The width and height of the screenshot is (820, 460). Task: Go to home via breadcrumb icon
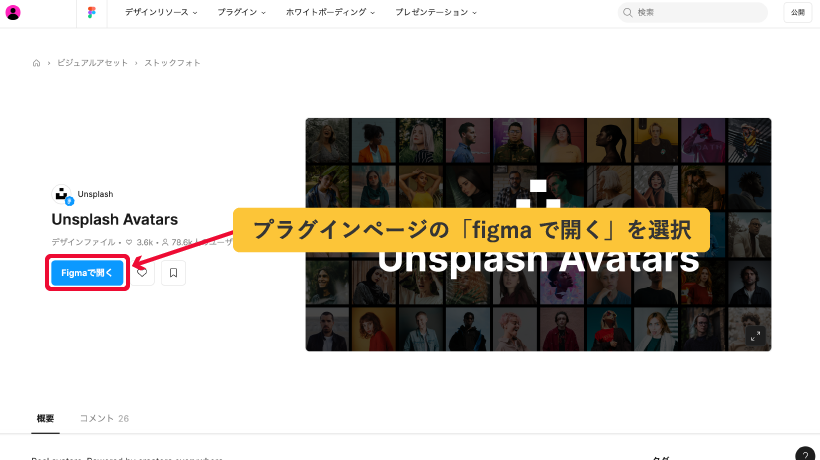pos(36,63)
